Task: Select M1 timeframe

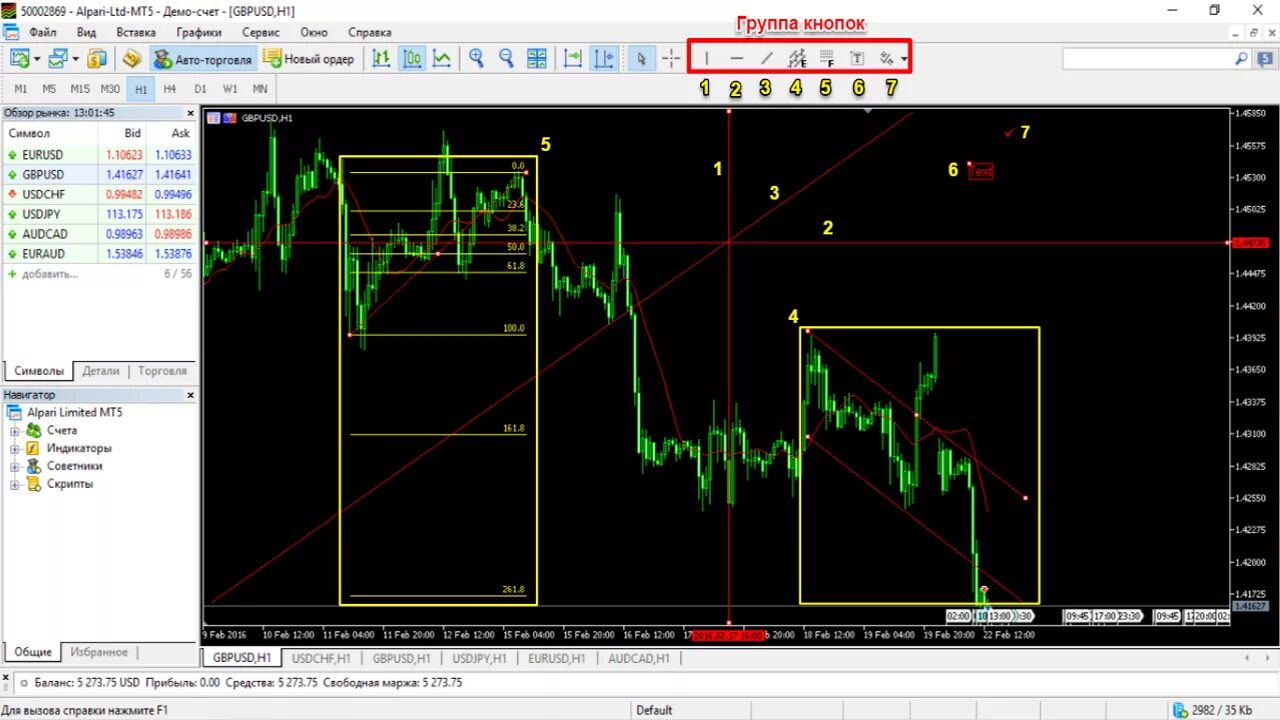Action: point(21,89)
